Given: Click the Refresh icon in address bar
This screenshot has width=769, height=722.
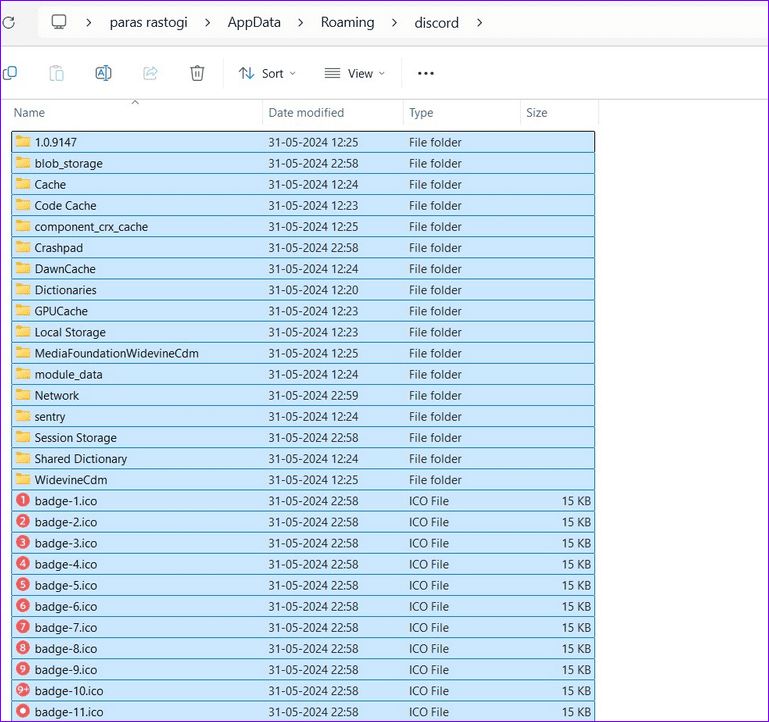Looking at the screenshot, I should click(x=8, y=23).
